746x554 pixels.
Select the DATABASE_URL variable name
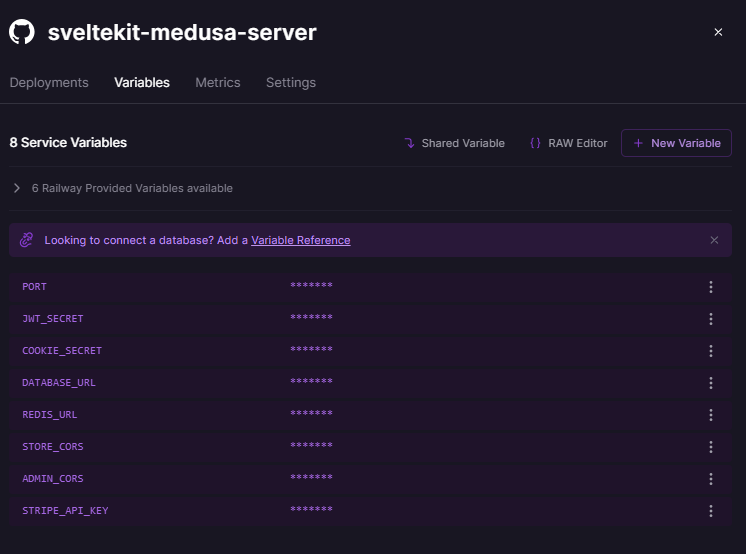(59, 382)
